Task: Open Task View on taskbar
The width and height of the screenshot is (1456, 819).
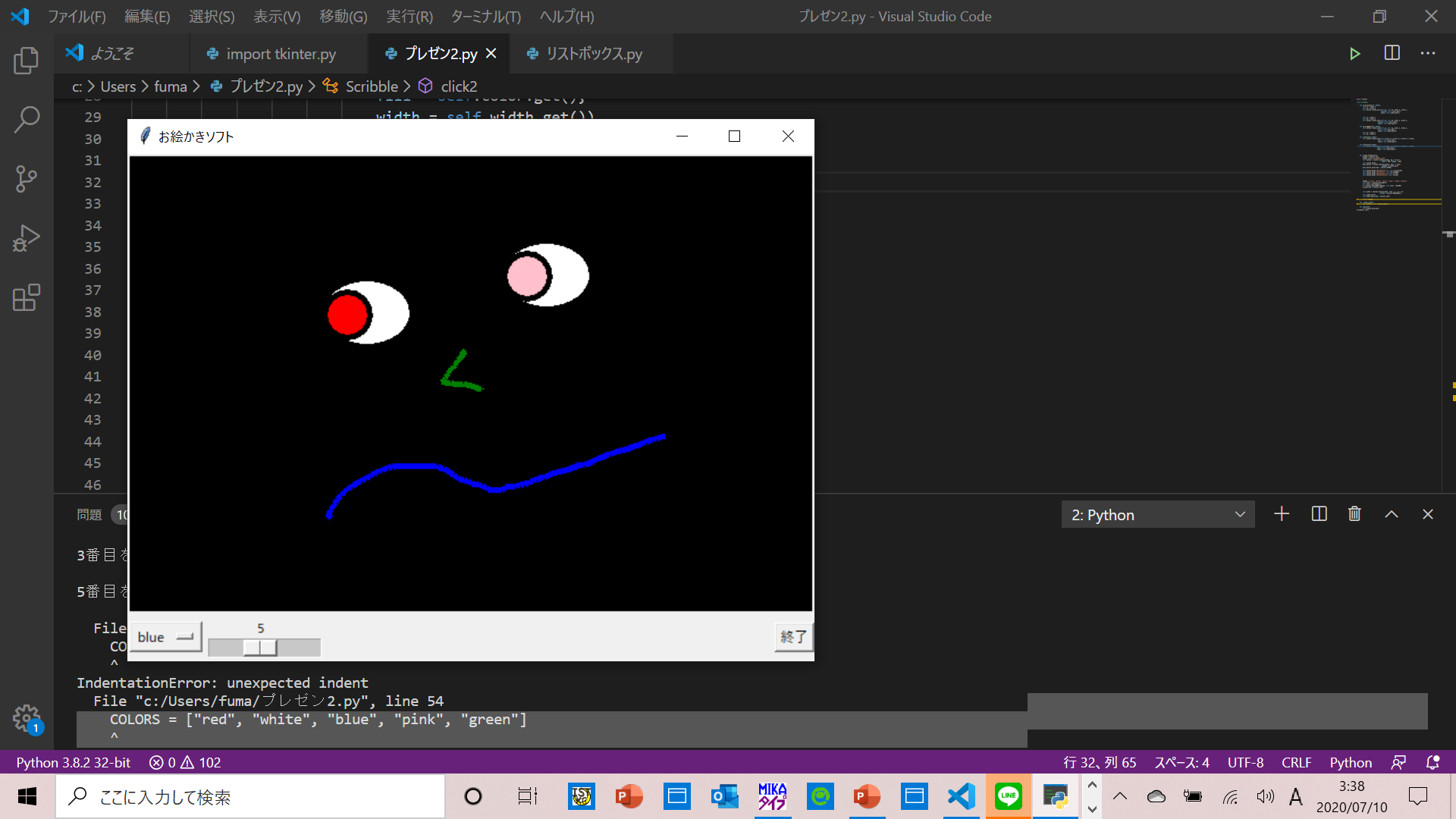Action: pyautogui.click(x=527, y=796)
